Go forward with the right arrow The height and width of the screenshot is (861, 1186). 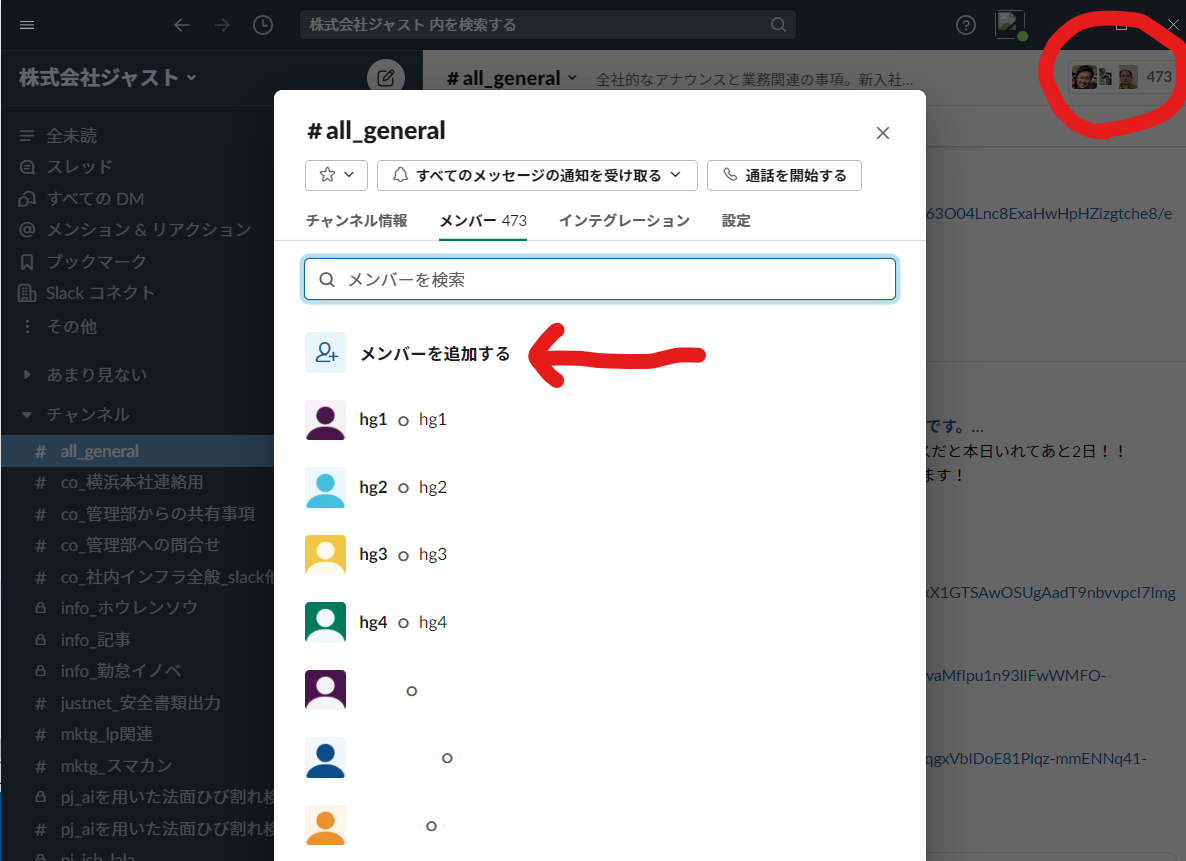click(222, 25)
